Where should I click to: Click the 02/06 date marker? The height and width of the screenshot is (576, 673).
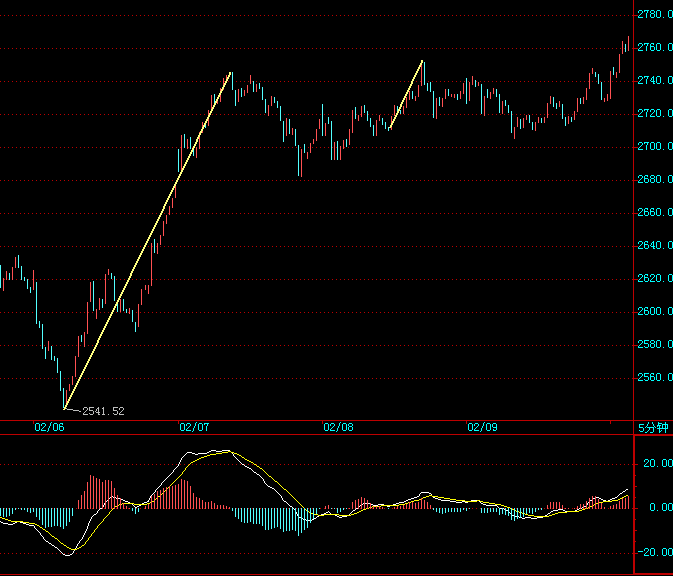point(49,427)
